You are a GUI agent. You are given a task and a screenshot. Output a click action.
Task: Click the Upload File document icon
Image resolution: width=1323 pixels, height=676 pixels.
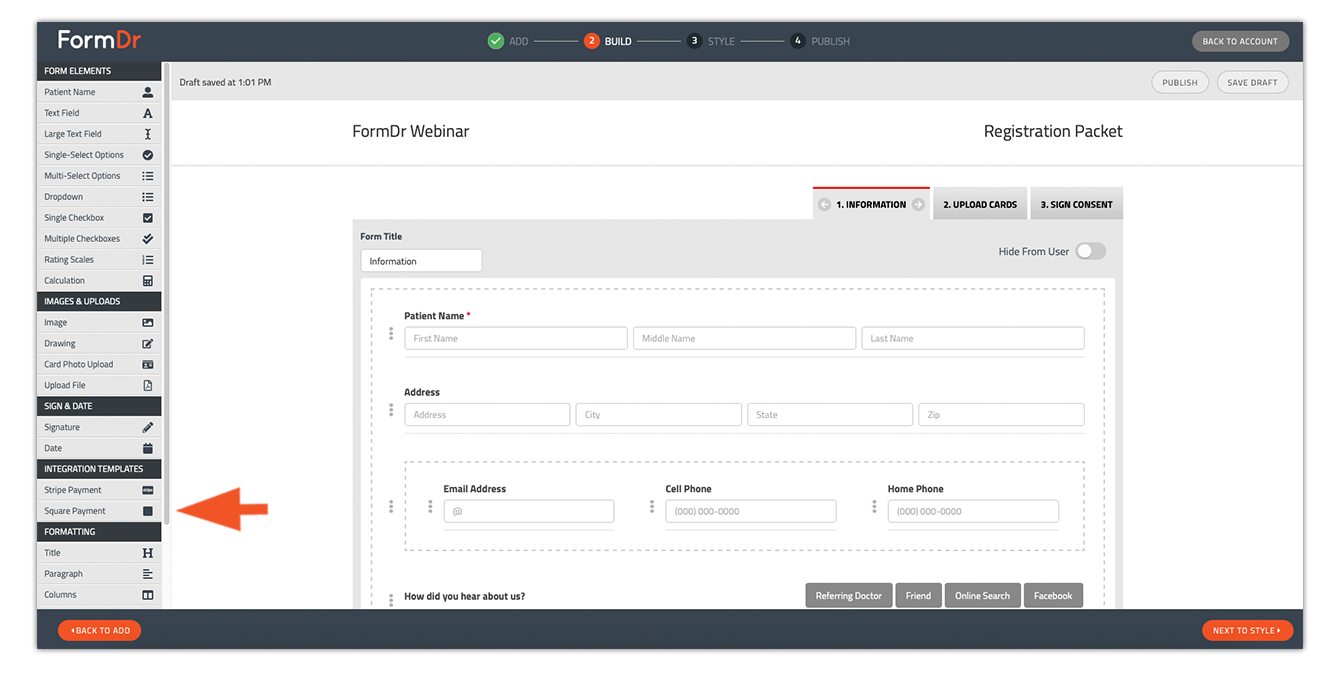pos(148,386)
